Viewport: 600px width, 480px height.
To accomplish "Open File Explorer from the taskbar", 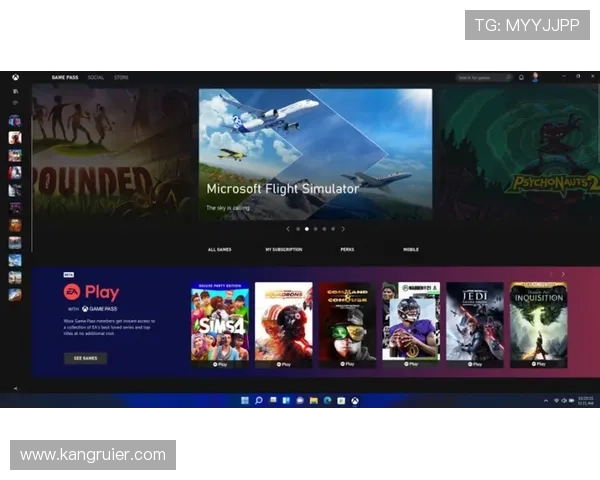I will point(313,400).
